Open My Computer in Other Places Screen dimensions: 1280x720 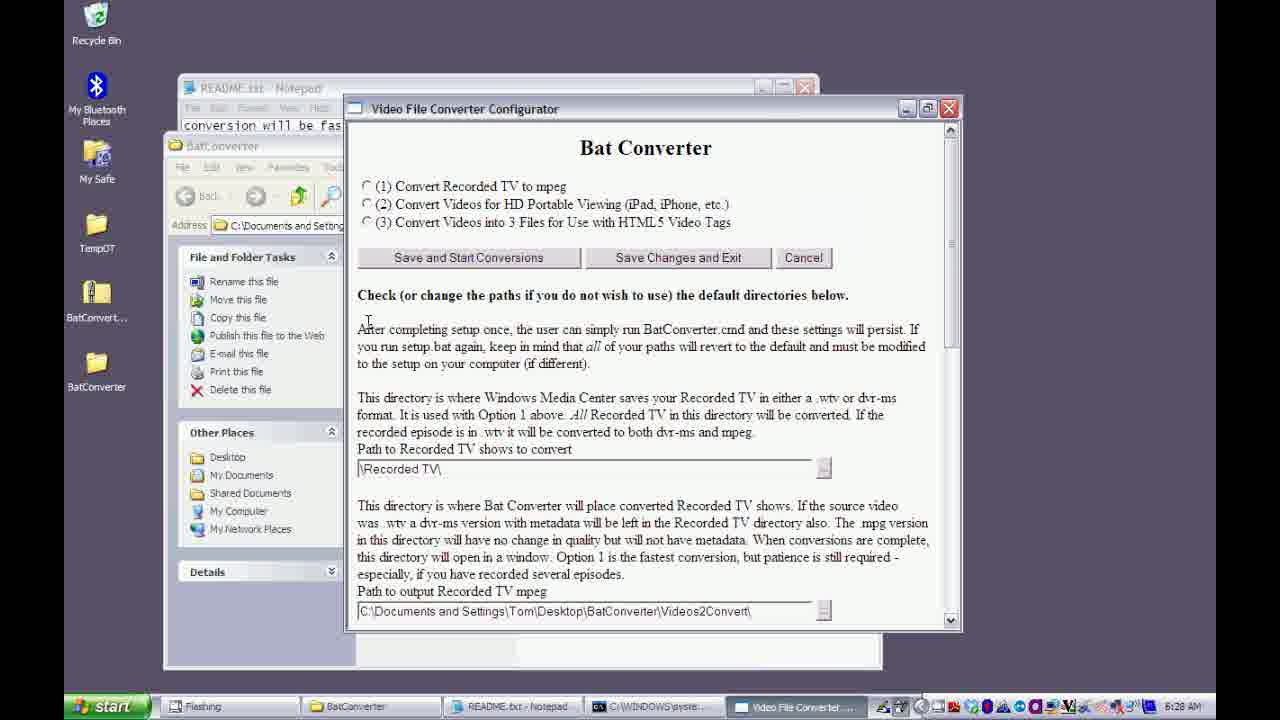pos(238,511)
